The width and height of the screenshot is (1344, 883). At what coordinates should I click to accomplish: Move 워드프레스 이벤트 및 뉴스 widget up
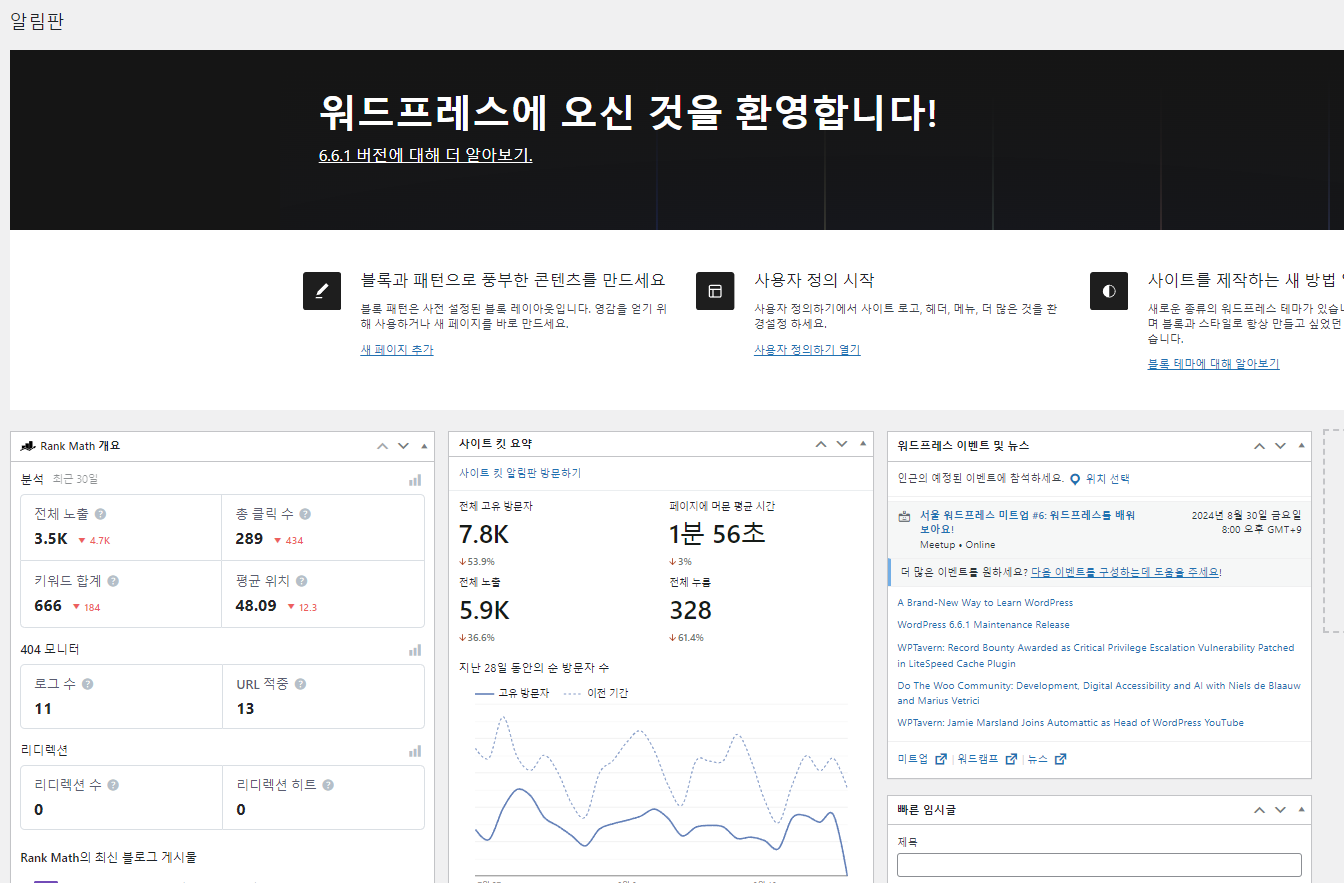point(1259,446)
